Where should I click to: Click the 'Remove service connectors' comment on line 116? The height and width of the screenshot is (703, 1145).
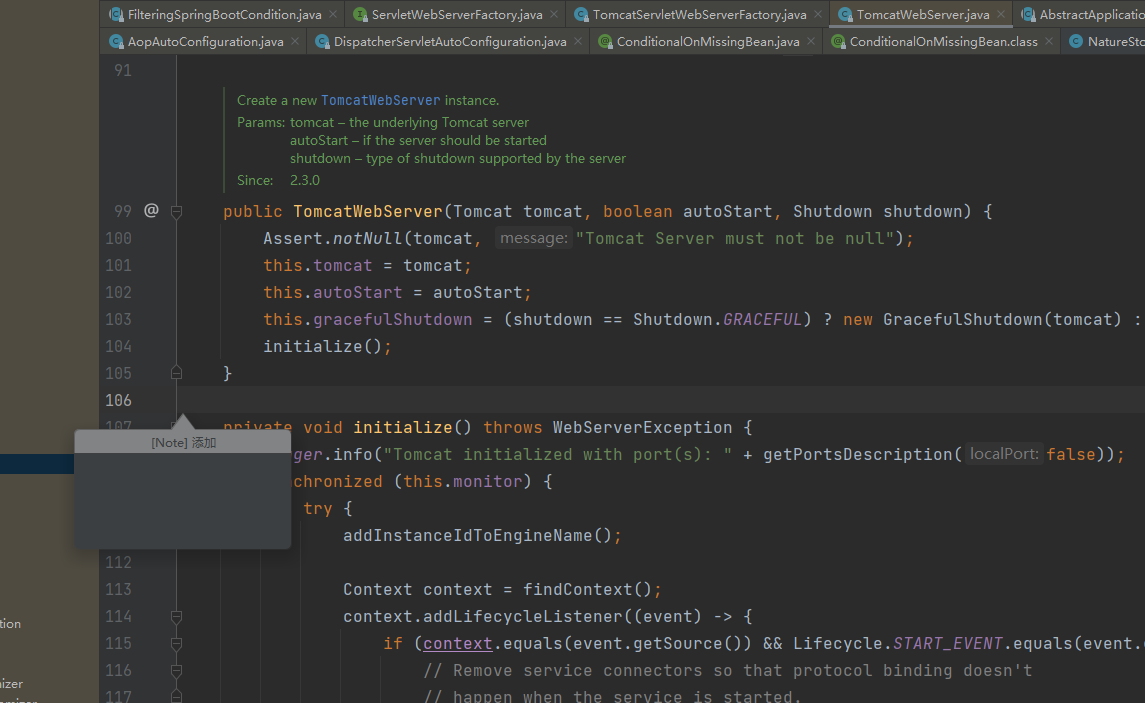coord(728,671)
